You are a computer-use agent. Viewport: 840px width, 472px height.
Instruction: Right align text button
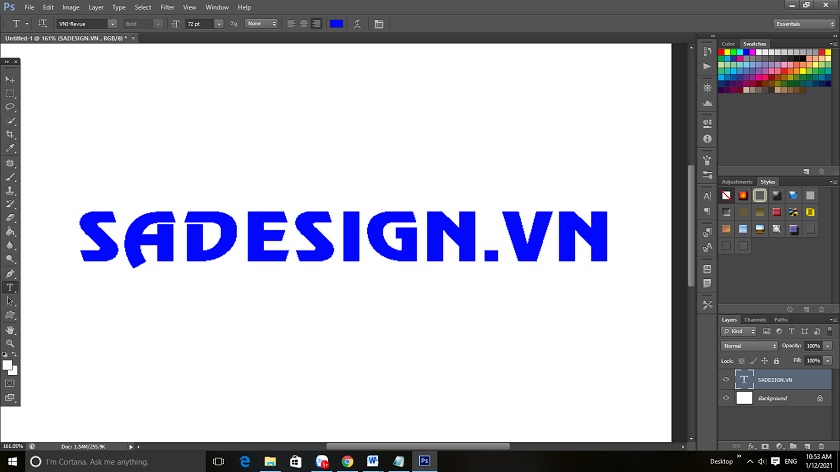tap(317, 24)
